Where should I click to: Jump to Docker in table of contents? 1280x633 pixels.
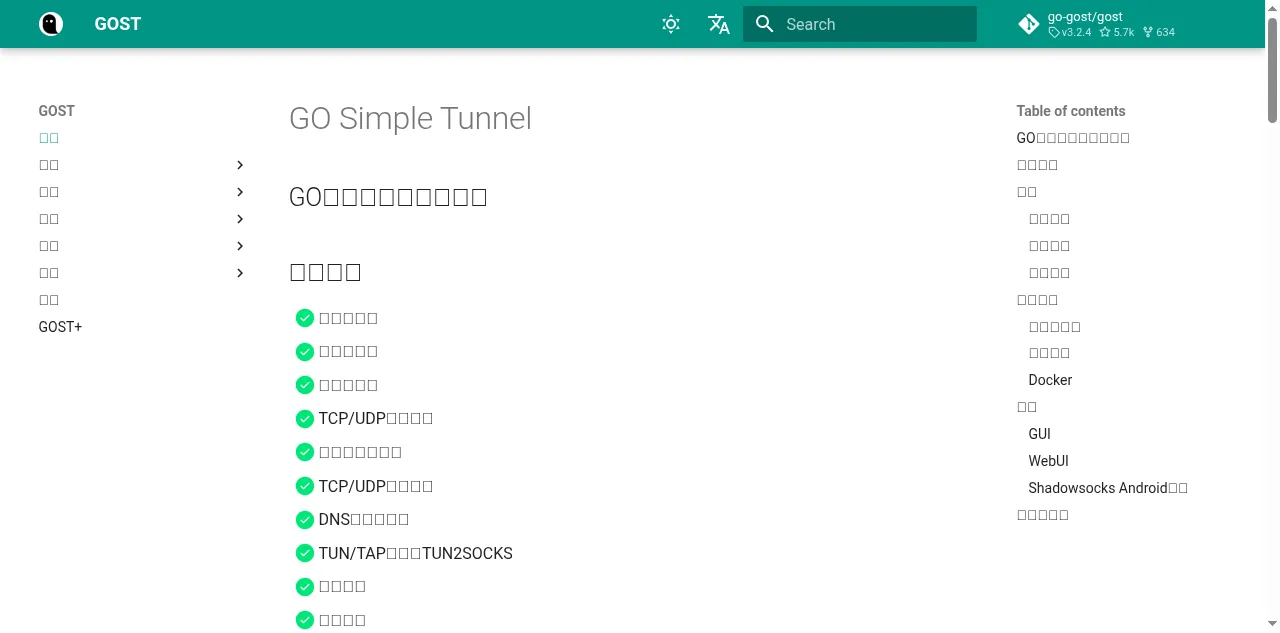[x=1050, y=380]
